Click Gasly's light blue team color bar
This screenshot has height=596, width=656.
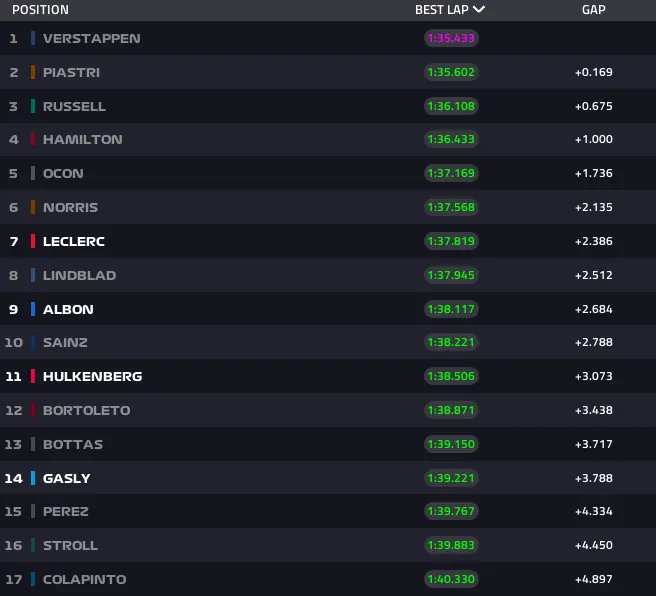pyautogui.click(x=33, y=478)
